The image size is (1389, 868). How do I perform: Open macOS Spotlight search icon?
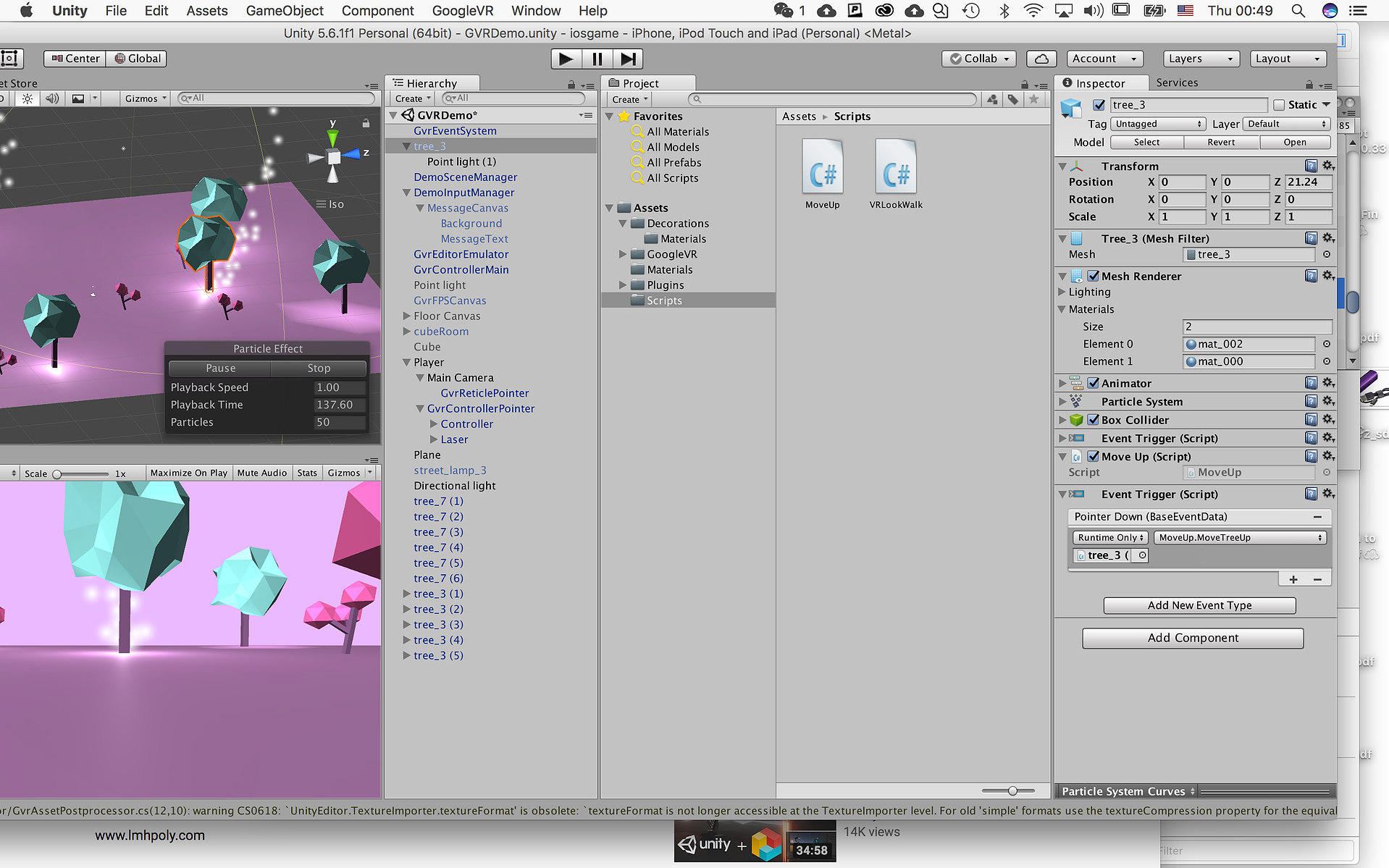point(1298,11)
